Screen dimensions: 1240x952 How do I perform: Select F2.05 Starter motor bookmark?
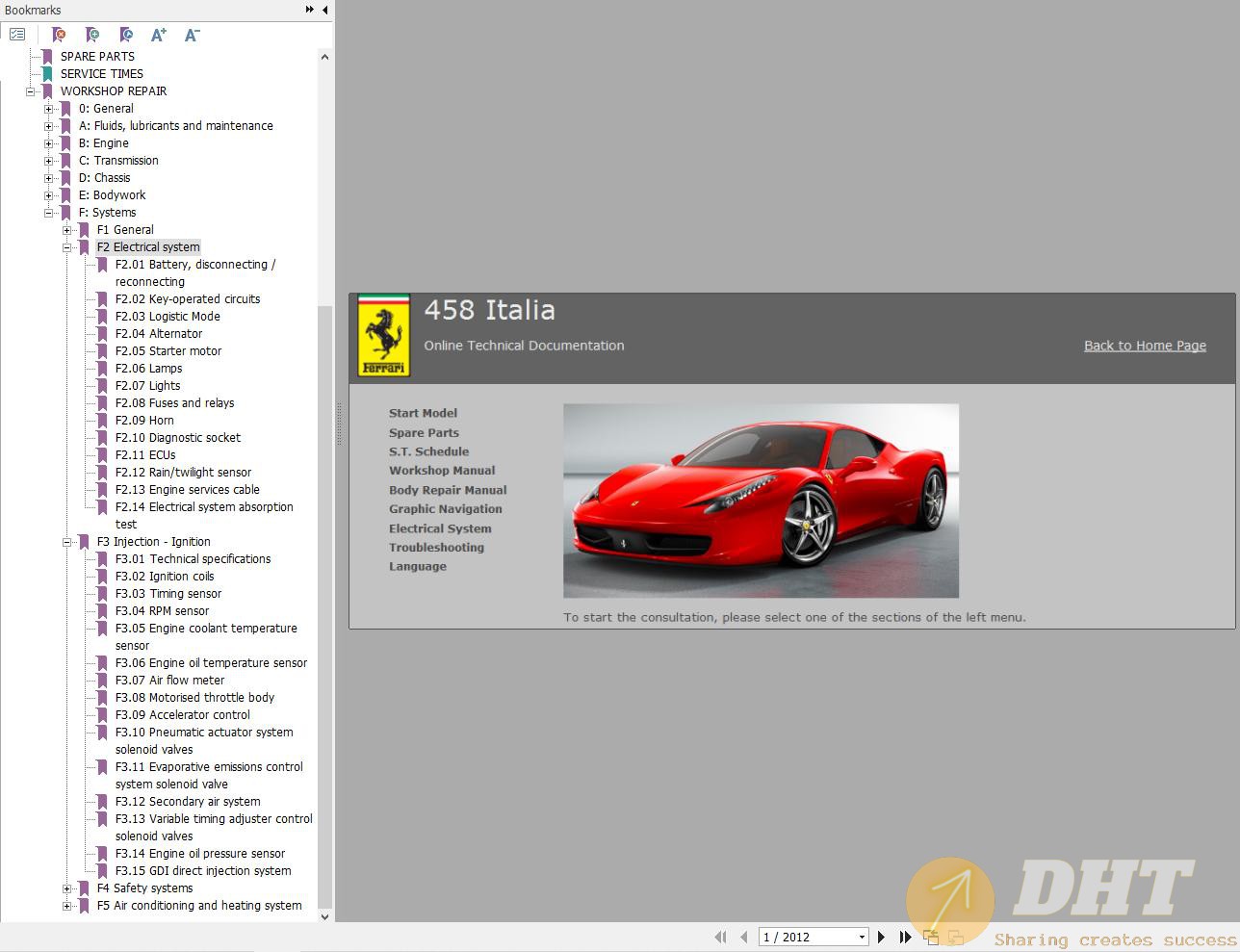pyautogui.click(x=168, y=351)
